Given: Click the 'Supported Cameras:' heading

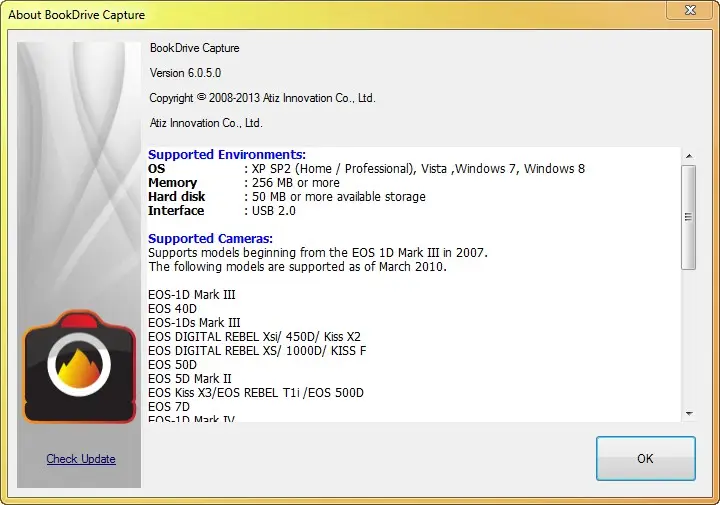Looking at the screenshot, I should click(x=210, y=238).
